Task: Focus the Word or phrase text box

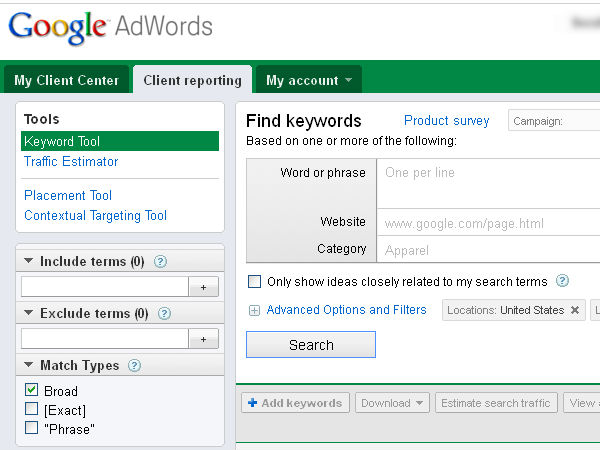Action: [489, 184]
